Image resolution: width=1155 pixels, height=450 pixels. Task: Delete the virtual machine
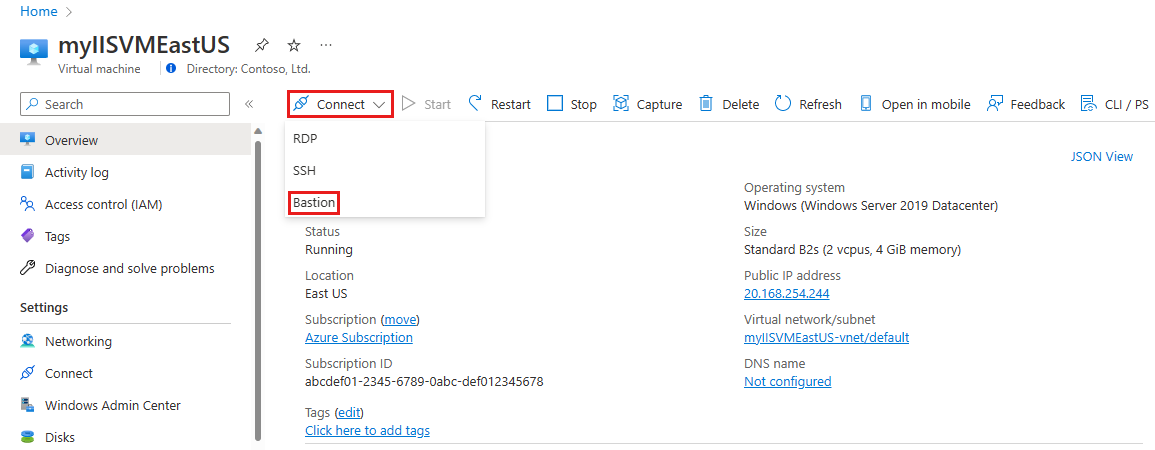click(729, 105)
